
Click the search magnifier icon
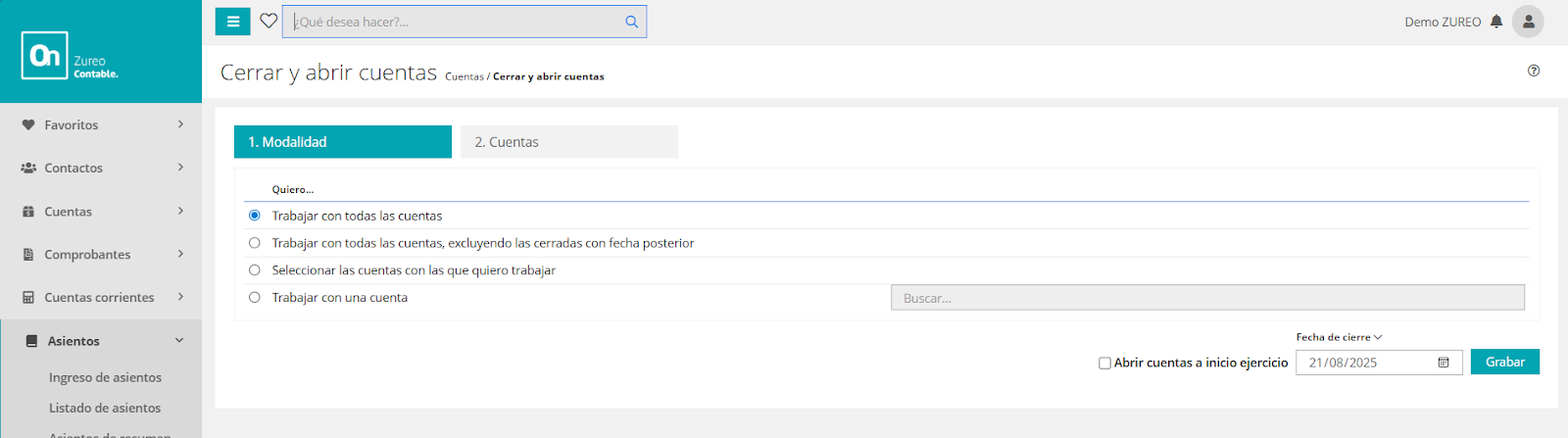pyautogui.click(x=631, y=22)
